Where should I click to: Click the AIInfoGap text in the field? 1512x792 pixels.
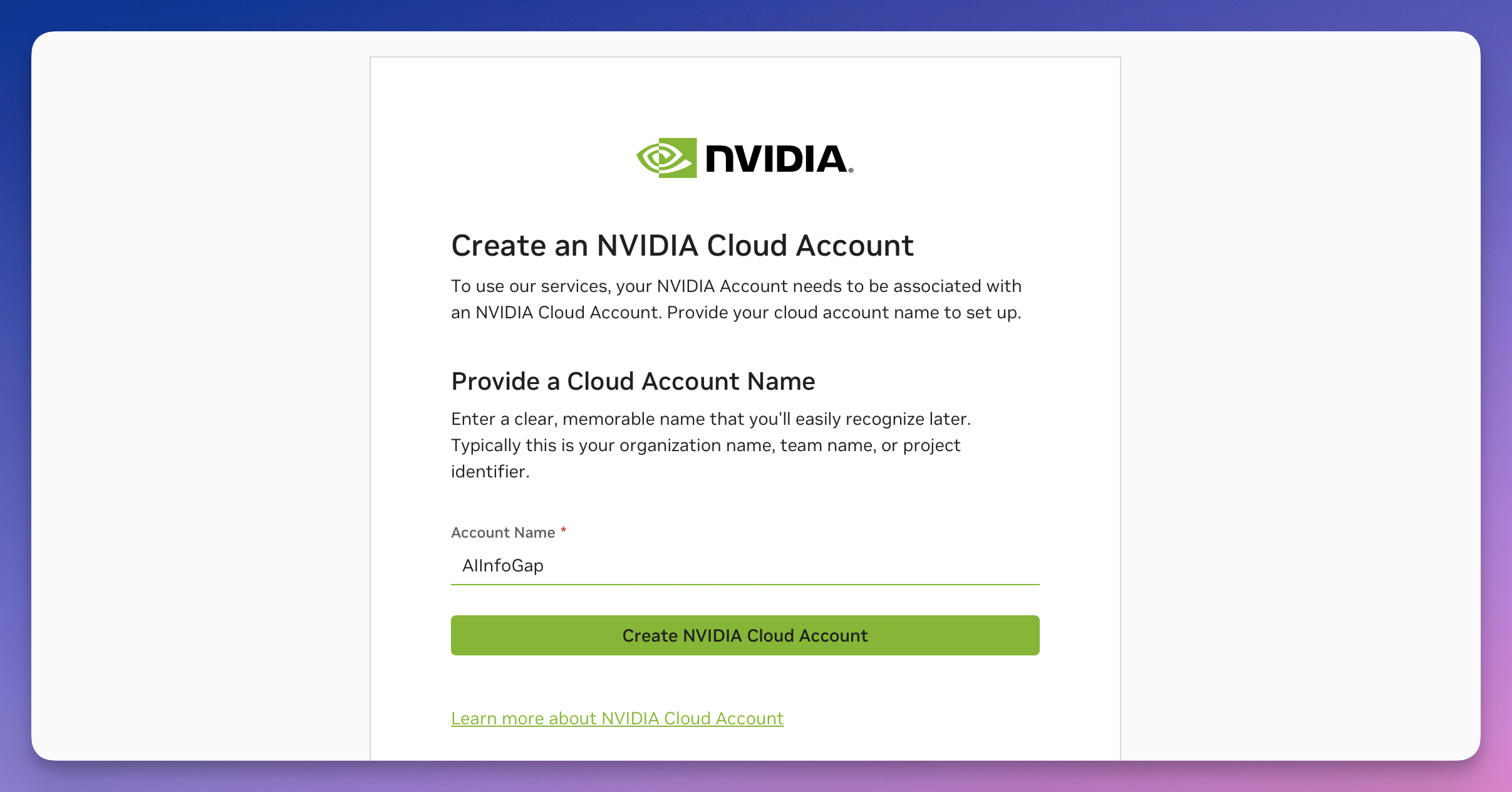(502, 565)
